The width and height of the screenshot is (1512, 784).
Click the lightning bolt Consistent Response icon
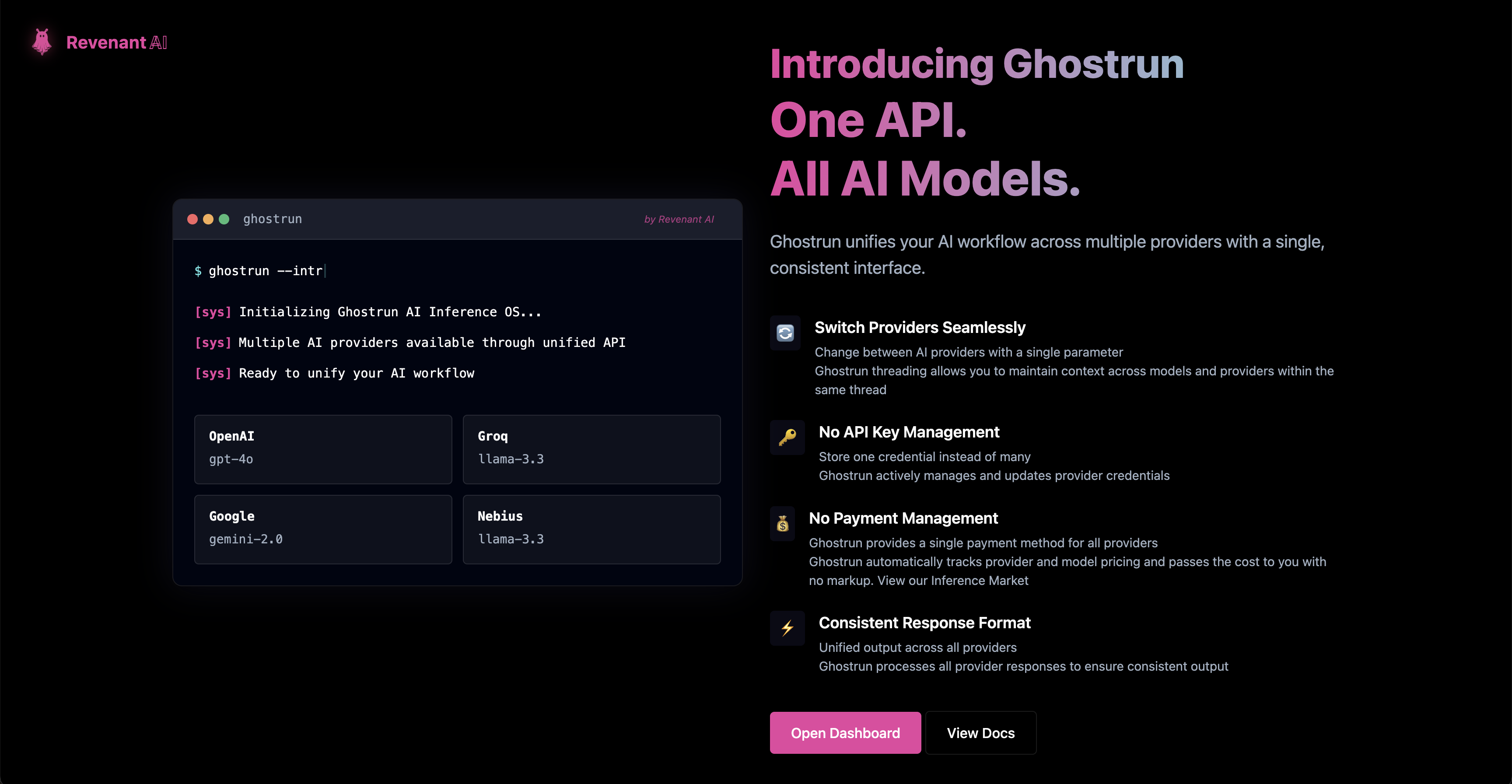[x=787, y=628]
